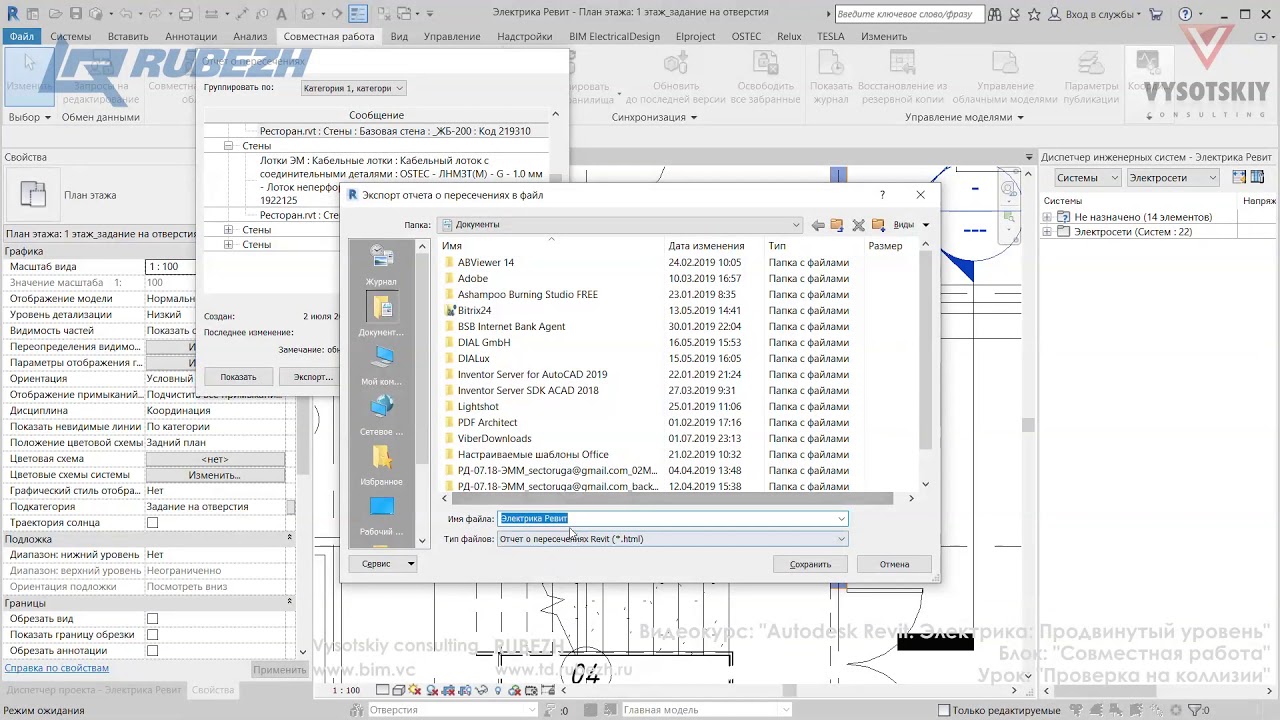Screen dimensions: 1280x720
Task: Delete selected item with X icon
Action: point(858,225)
